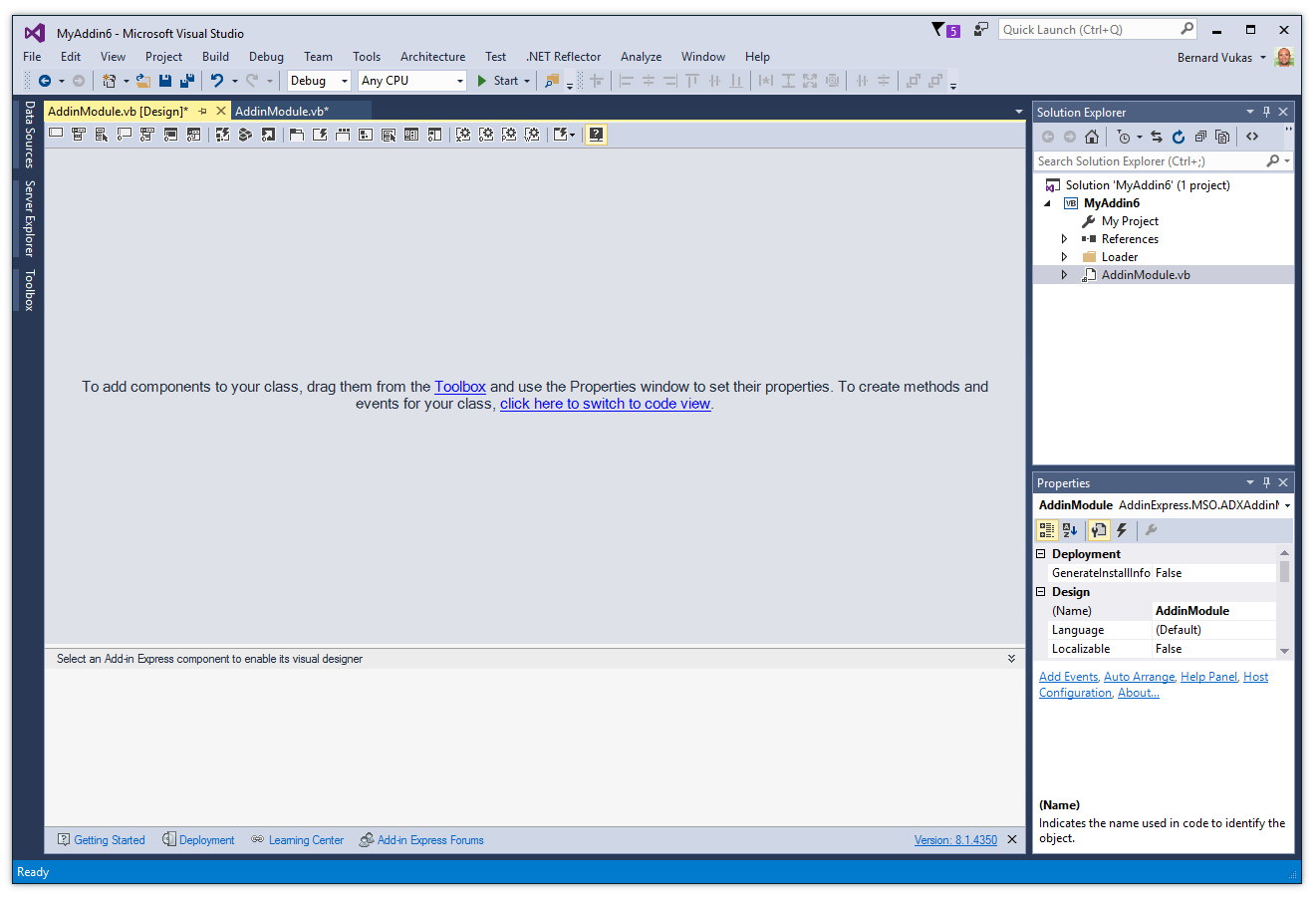Viewport: 1316px width, 902px height.
Task: Collapse All in Solution Explorer
Action: click(x=1200, y=137)
